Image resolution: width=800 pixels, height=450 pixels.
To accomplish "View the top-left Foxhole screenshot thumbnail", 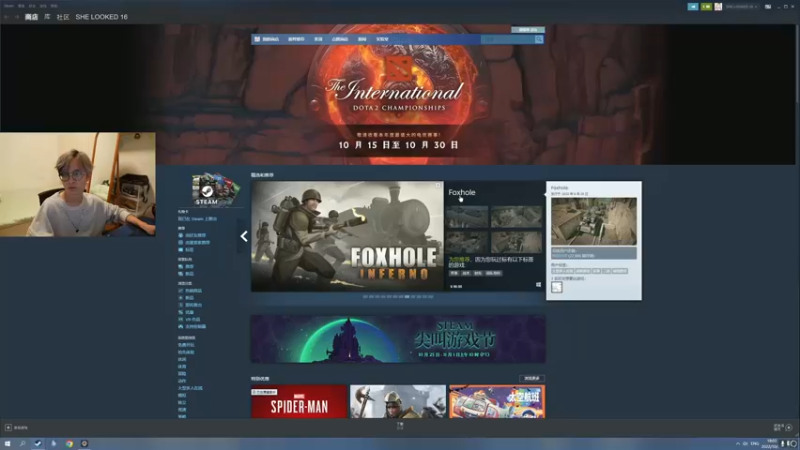I will [467, 217].
